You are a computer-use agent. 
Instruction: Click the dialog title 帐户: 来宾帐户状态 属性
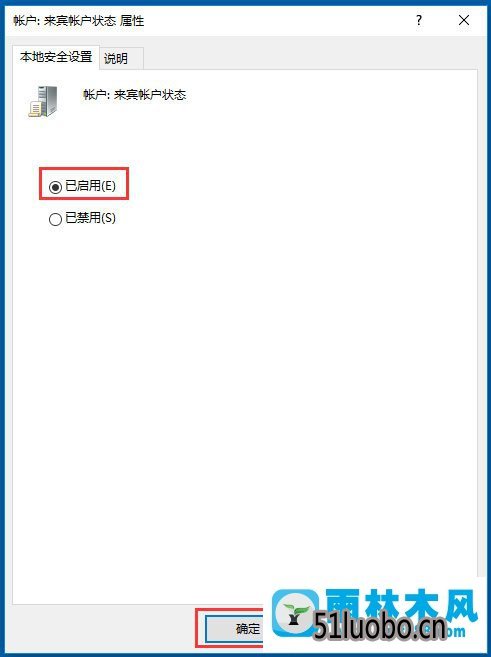(x=79, y=20)
